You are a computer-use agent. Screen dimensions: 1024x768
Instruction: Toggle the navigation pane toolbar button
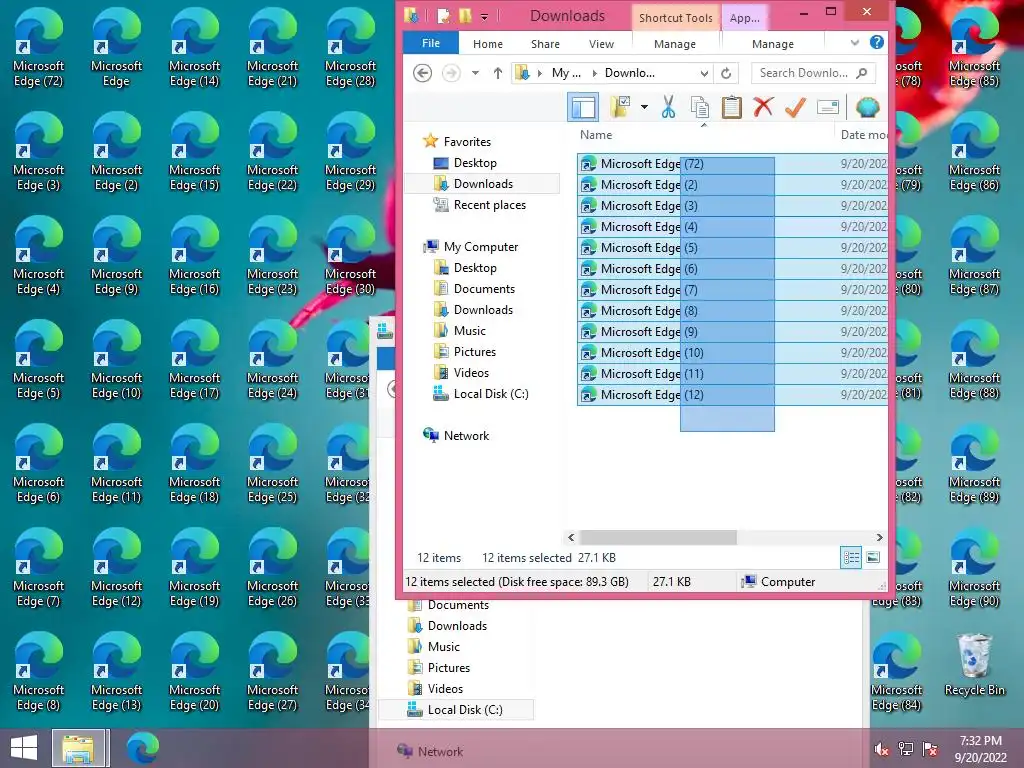point(583,107)
